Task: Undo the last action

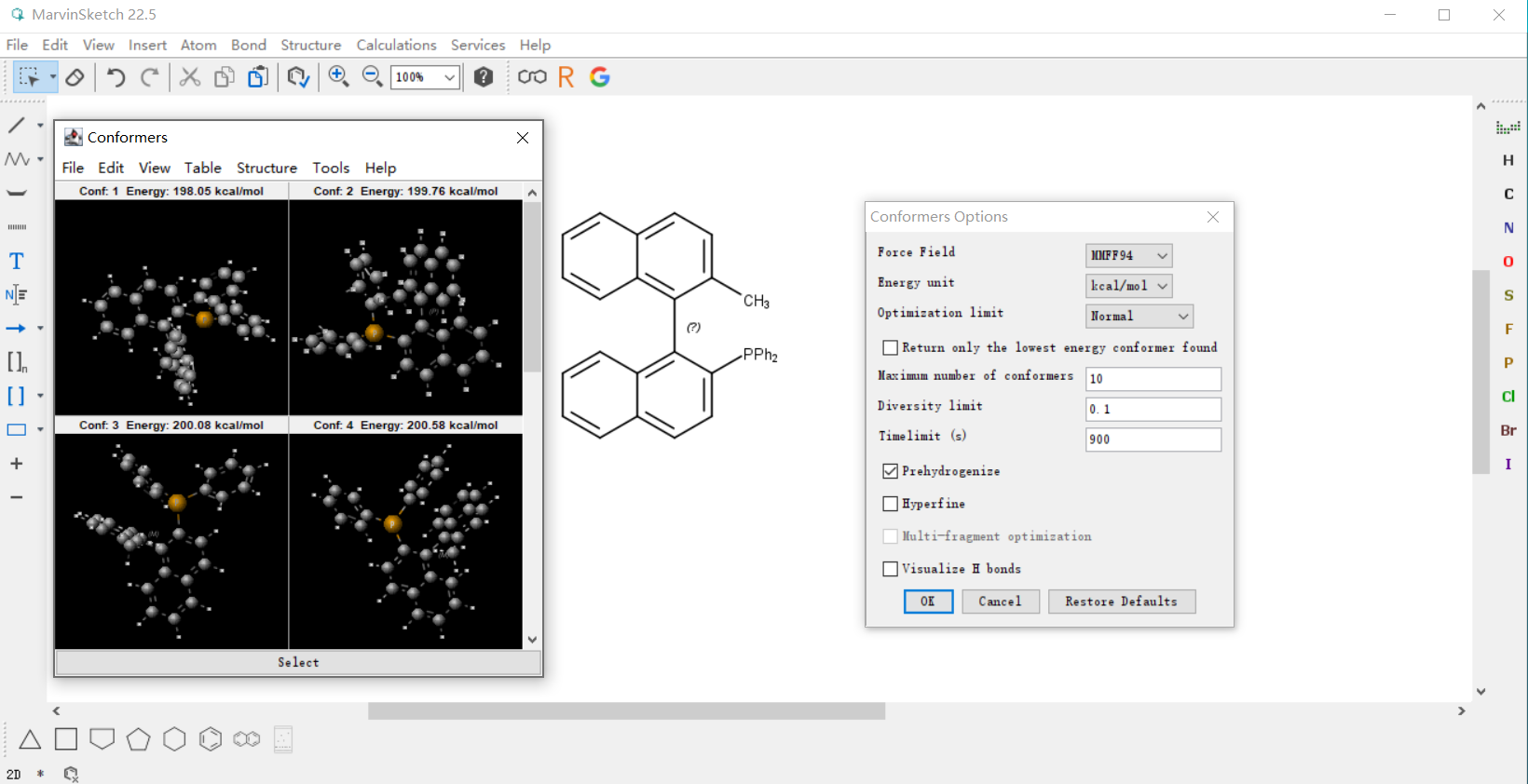Action: (x=116, y=77)
